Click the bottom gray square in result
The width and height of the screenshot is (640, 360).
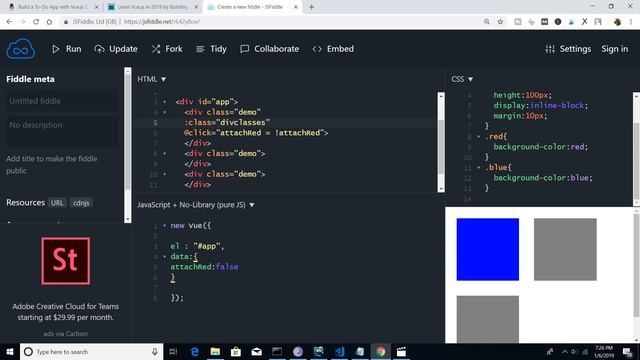click(x=488, y=319)
